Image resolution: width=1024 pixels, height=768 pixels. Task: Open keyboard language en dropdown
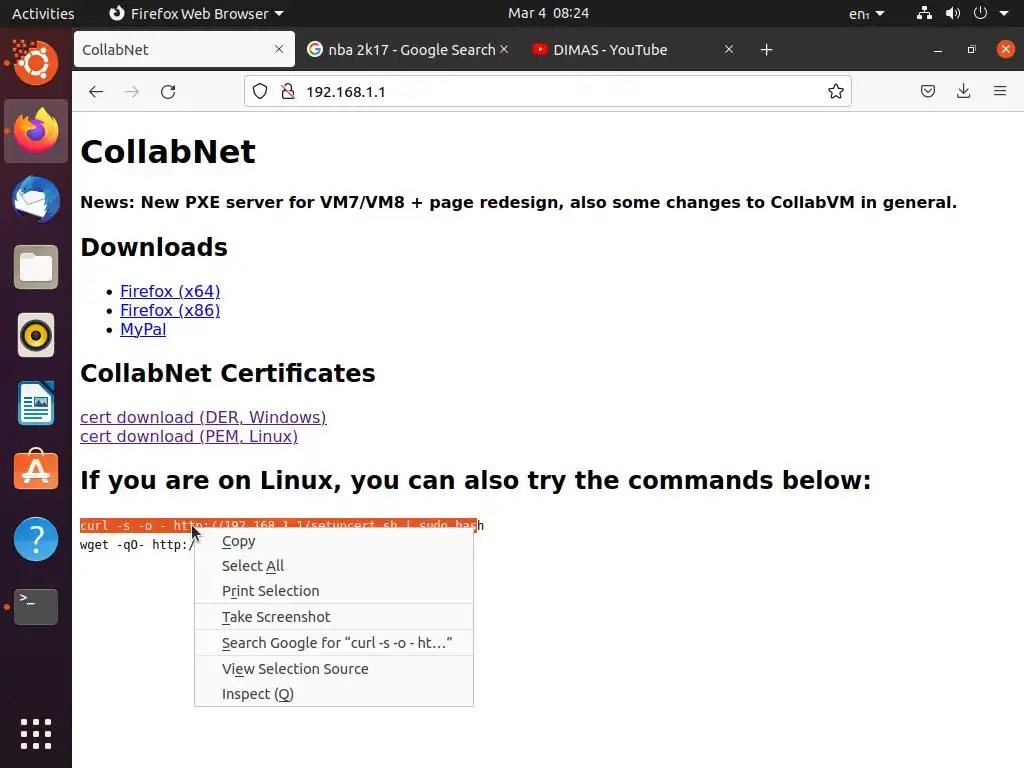(x=866, y=14)
